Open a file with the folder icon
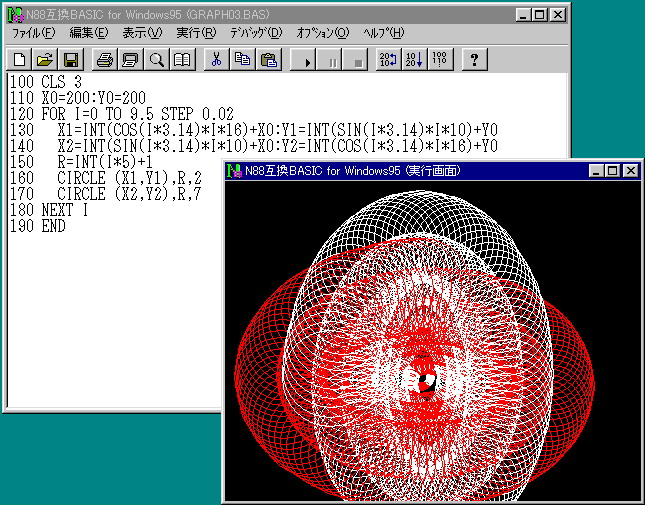Screen dimensions: 645x505 click(x=45, y=60)
